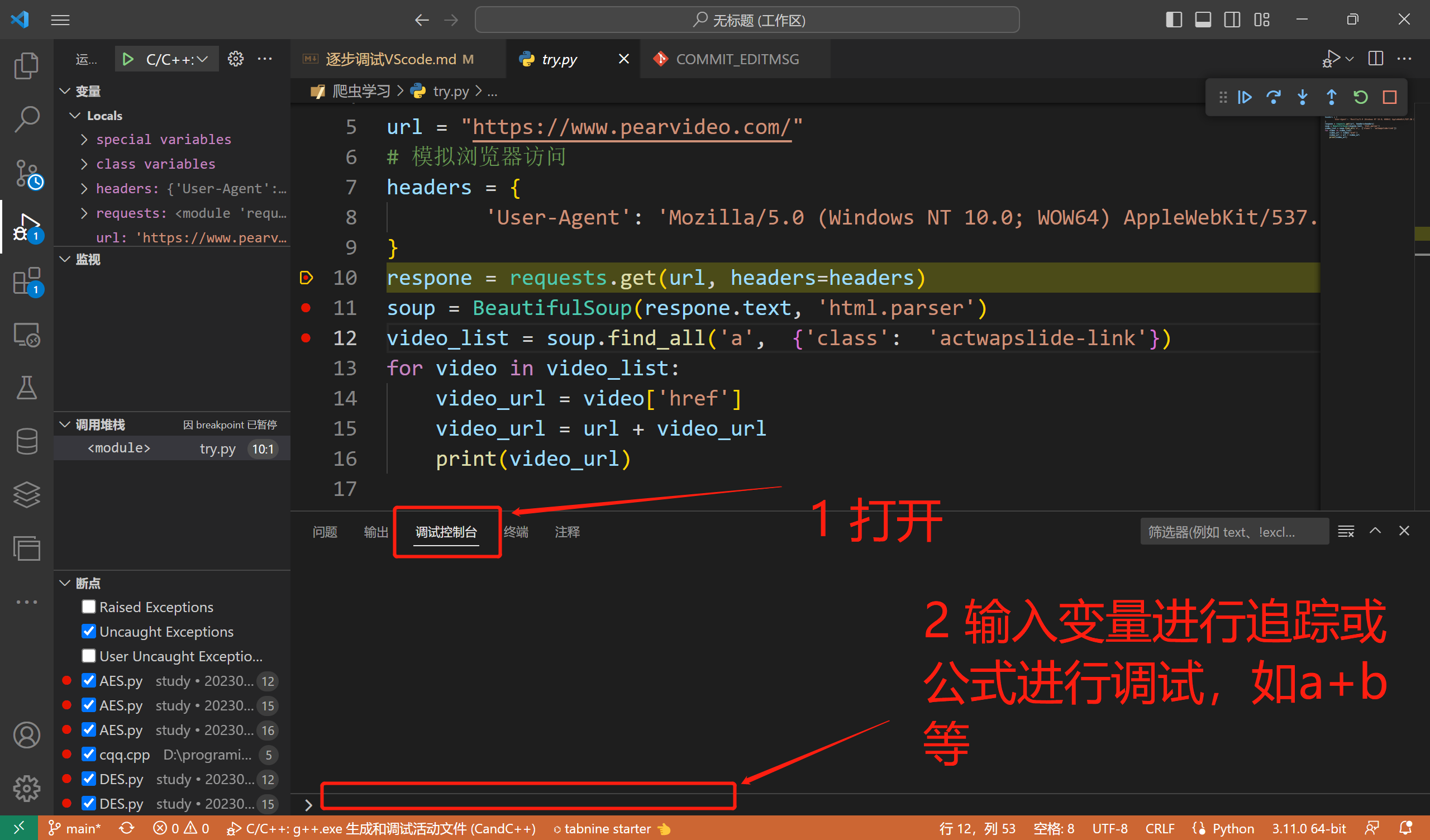Enable Raised Exceptions breakpoint
The width and height of the screenshot is (1430, 840).
click(x=88, y=606)
